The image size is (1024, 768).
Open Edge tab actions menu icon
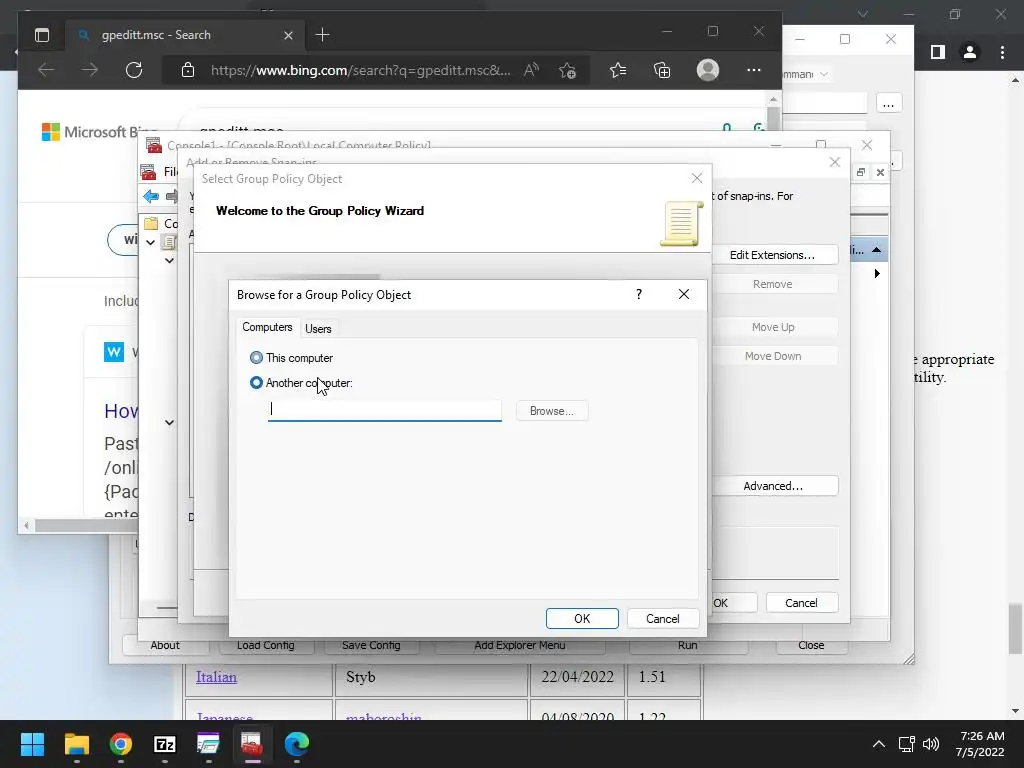[42, 35]
